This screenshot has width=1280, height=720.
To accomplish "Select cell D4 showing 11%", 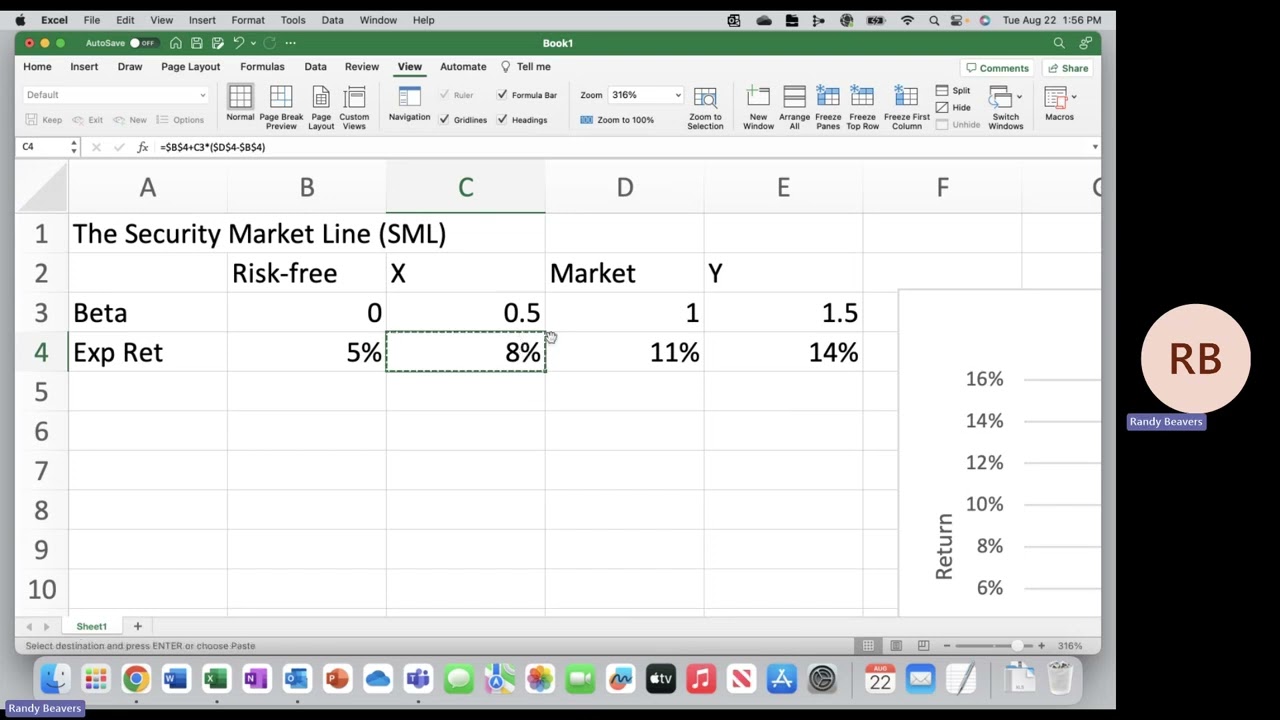I will pyautogui.click(x=625, y=352).
